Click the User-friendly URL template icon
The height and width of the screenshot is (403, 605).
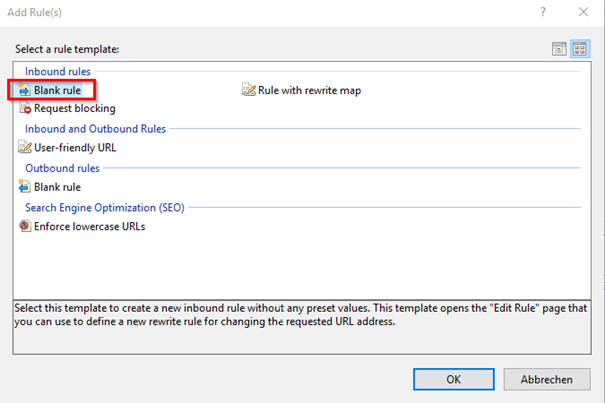point(25,147)
